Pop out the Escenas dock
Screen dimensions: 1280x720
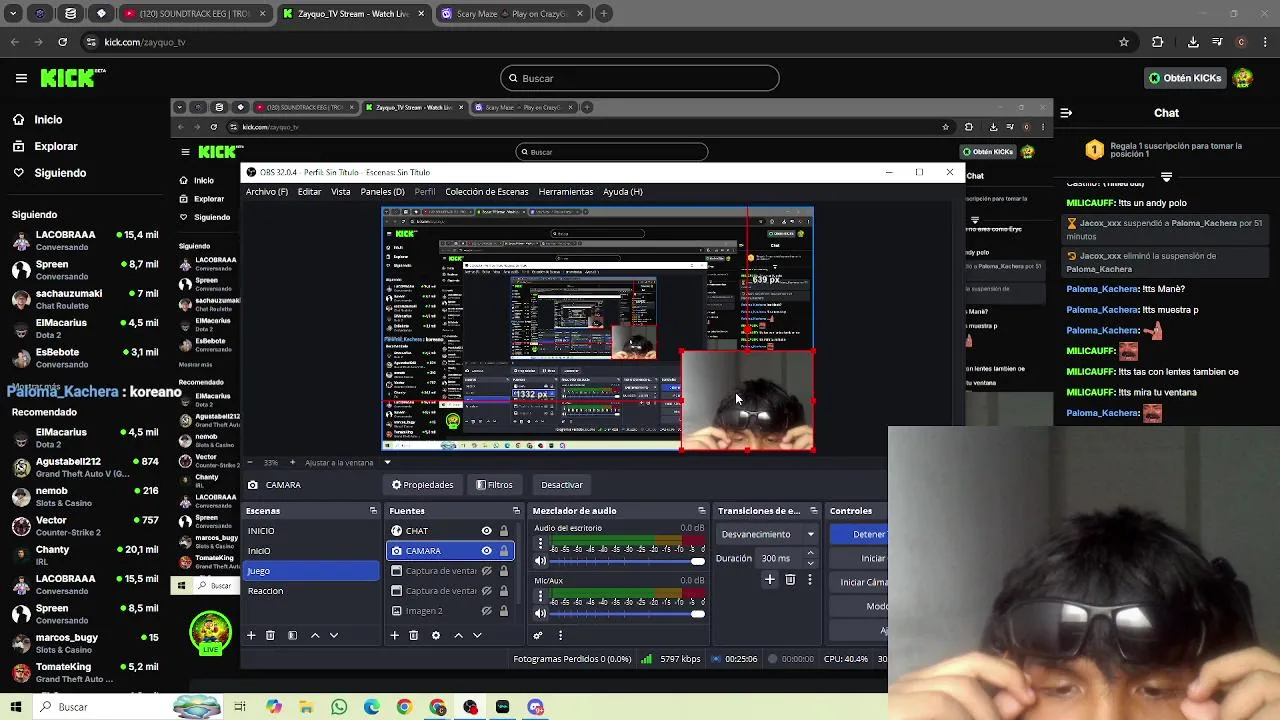[x=373, y=511]
